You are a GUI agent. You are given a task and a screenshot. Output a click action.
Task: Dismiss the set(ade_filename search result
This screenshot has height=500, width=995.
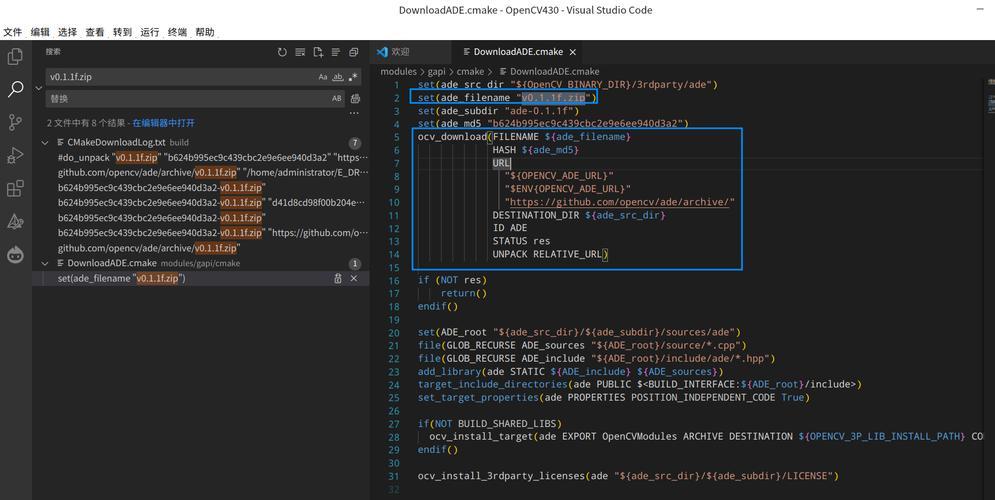pyautogui.click(x=354, y=279)
